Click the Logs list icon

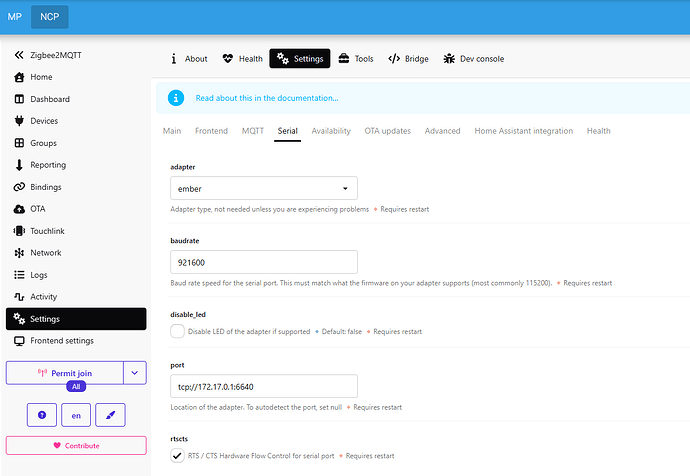tap(19, 275)
